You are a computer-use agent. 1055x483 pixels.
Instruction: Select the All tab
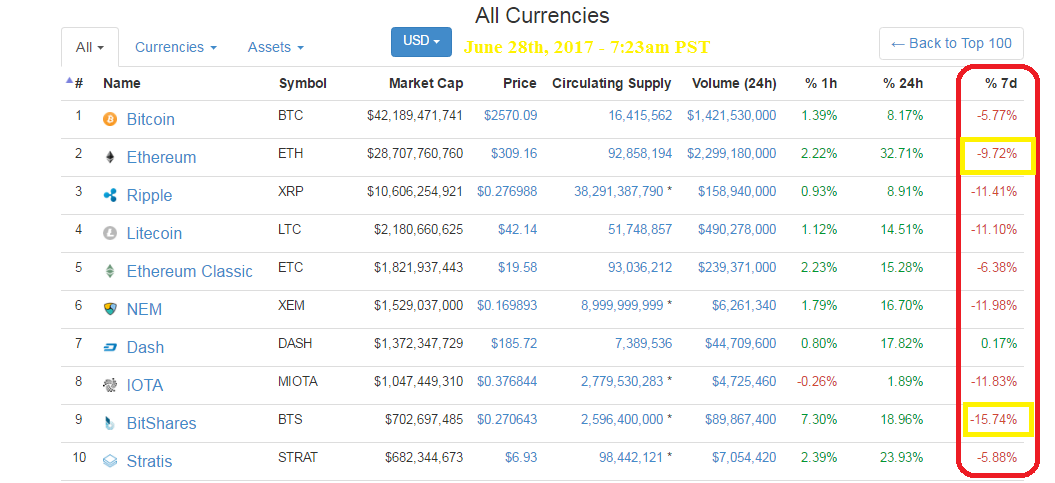(x=90, y=47)
